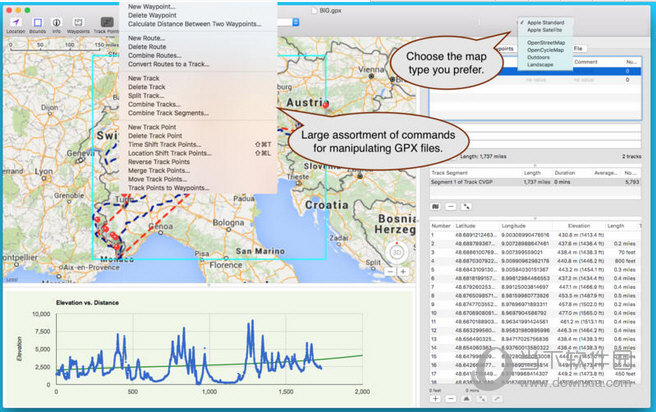Select Time Shift Track Points... command
This screenshot has height=412, width=656.
pyautogui.click(x=164, y=144)
